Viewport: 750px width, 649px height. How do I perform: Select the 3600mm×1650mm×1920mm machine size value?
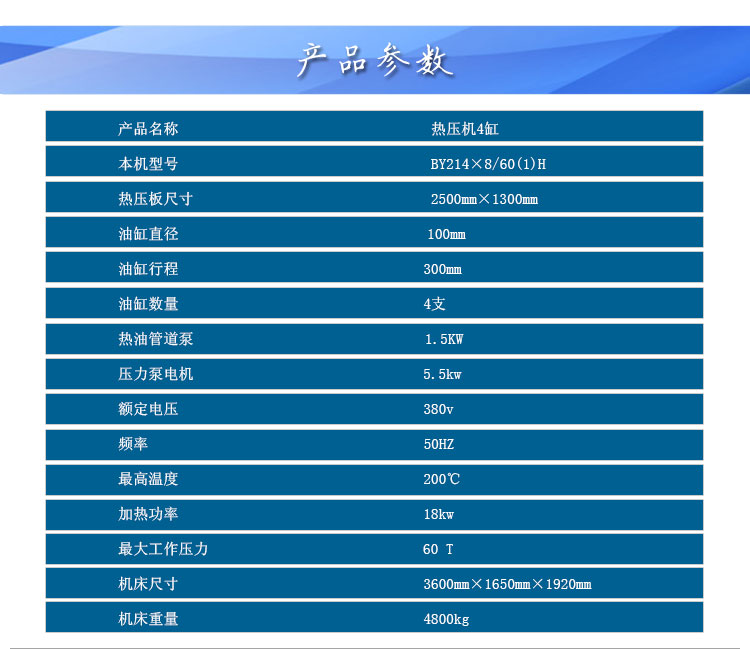[x=507, y=584]
